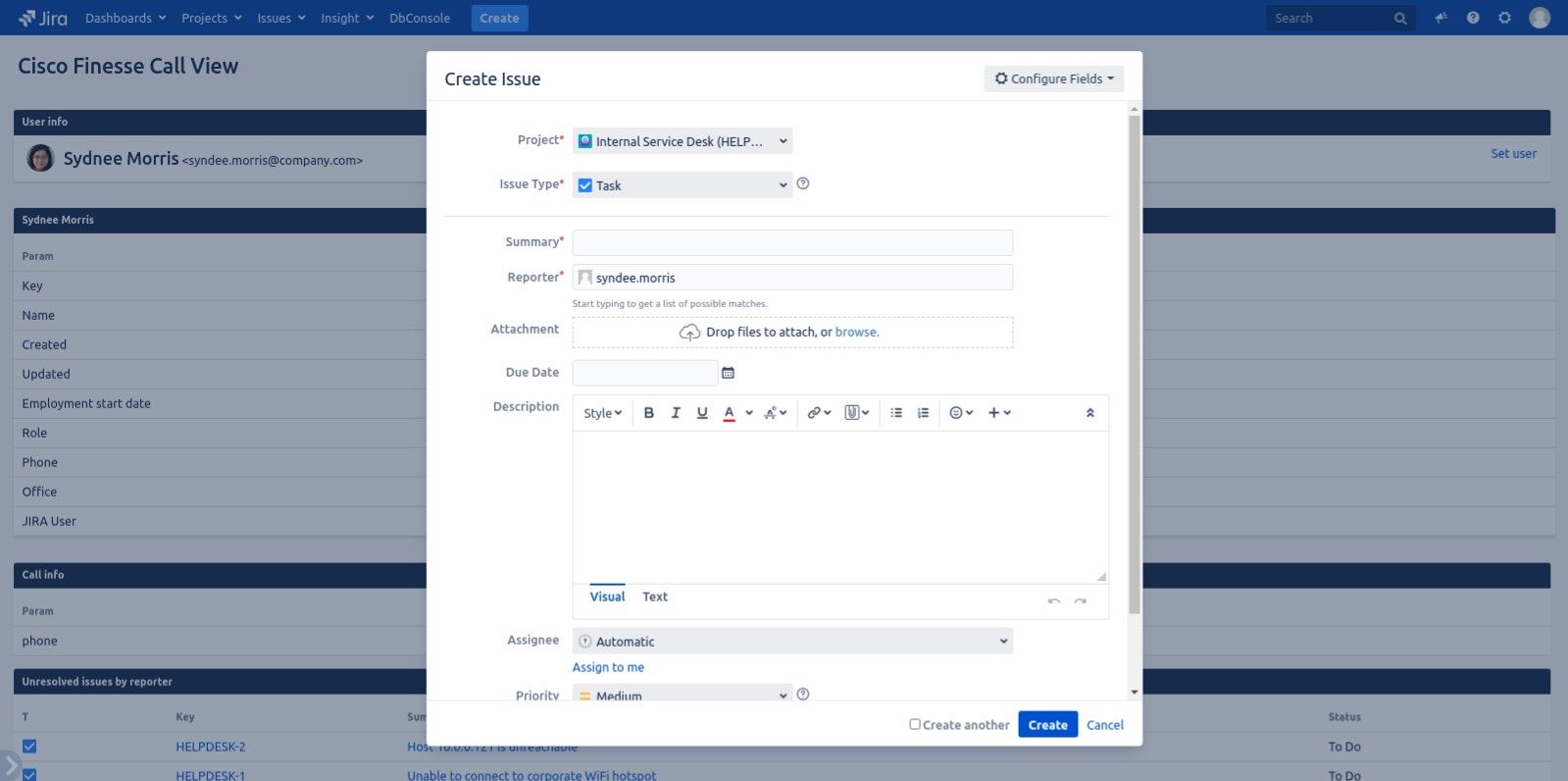Click into the Description text area

[840, 507]
